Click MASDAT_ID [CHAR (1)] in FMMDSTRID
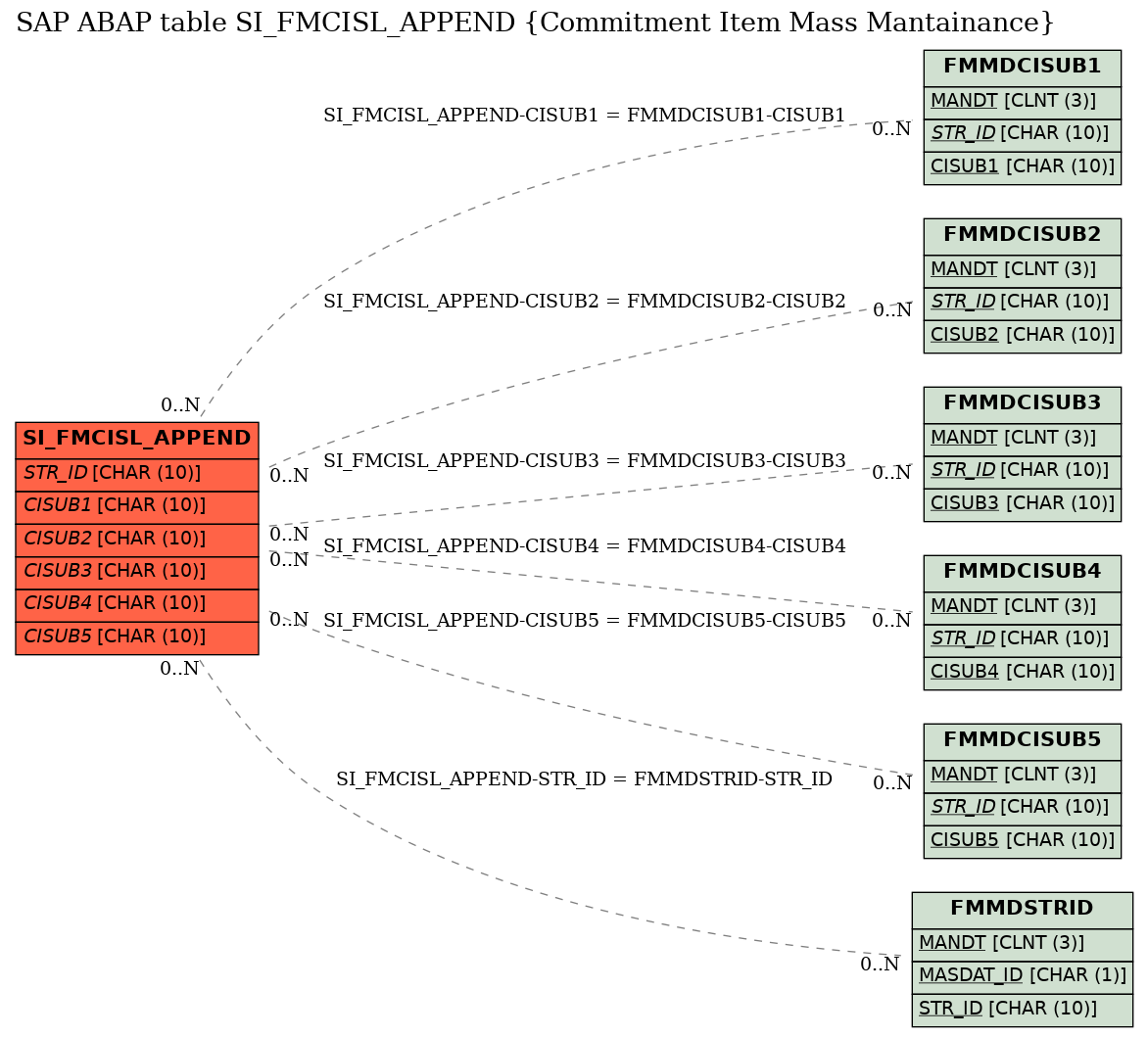Screen dimensions: 1148x1037 [1022, 977]
